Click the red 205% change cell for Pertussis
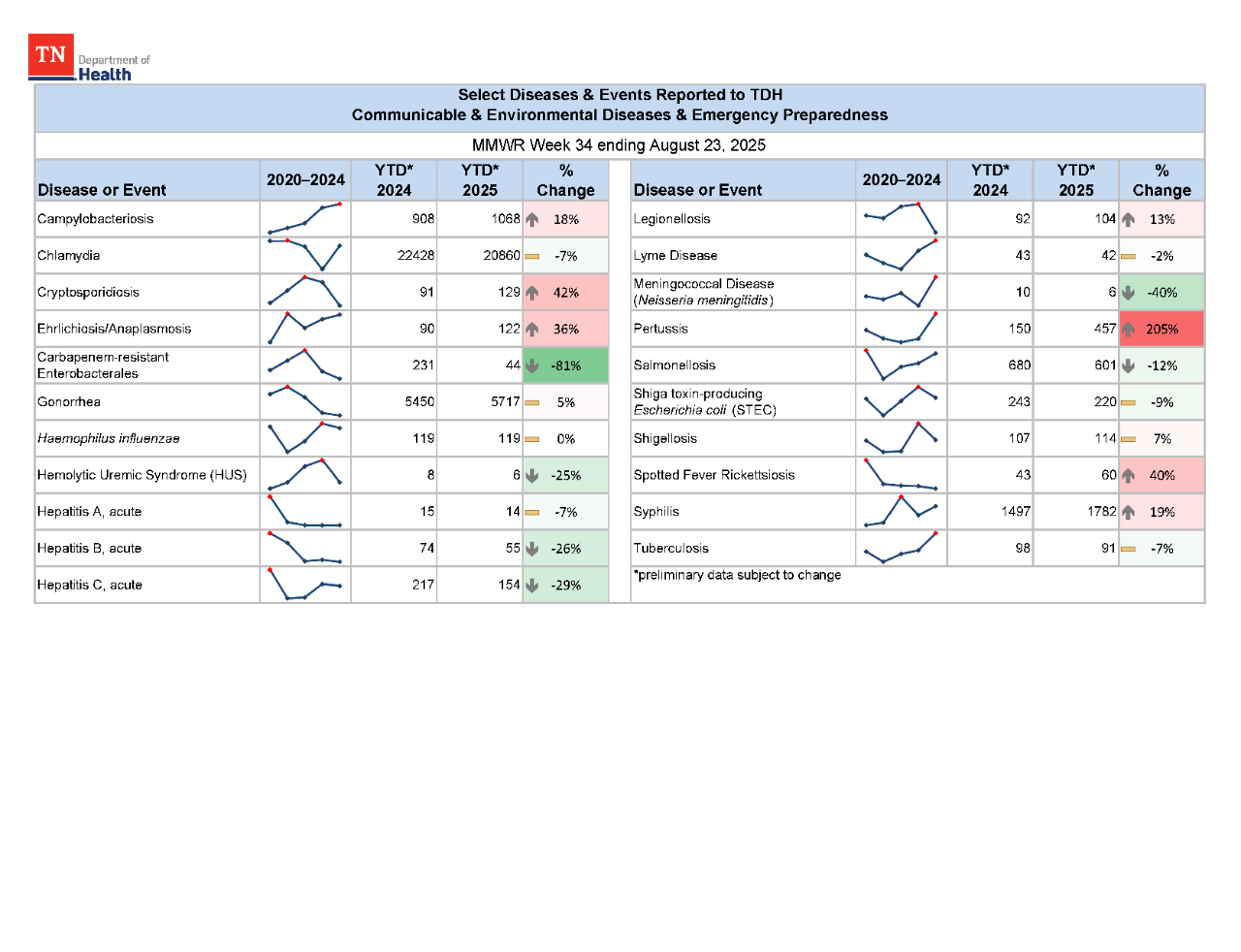The height and width of the screenshot is (952, 1241). point(1161,329)
